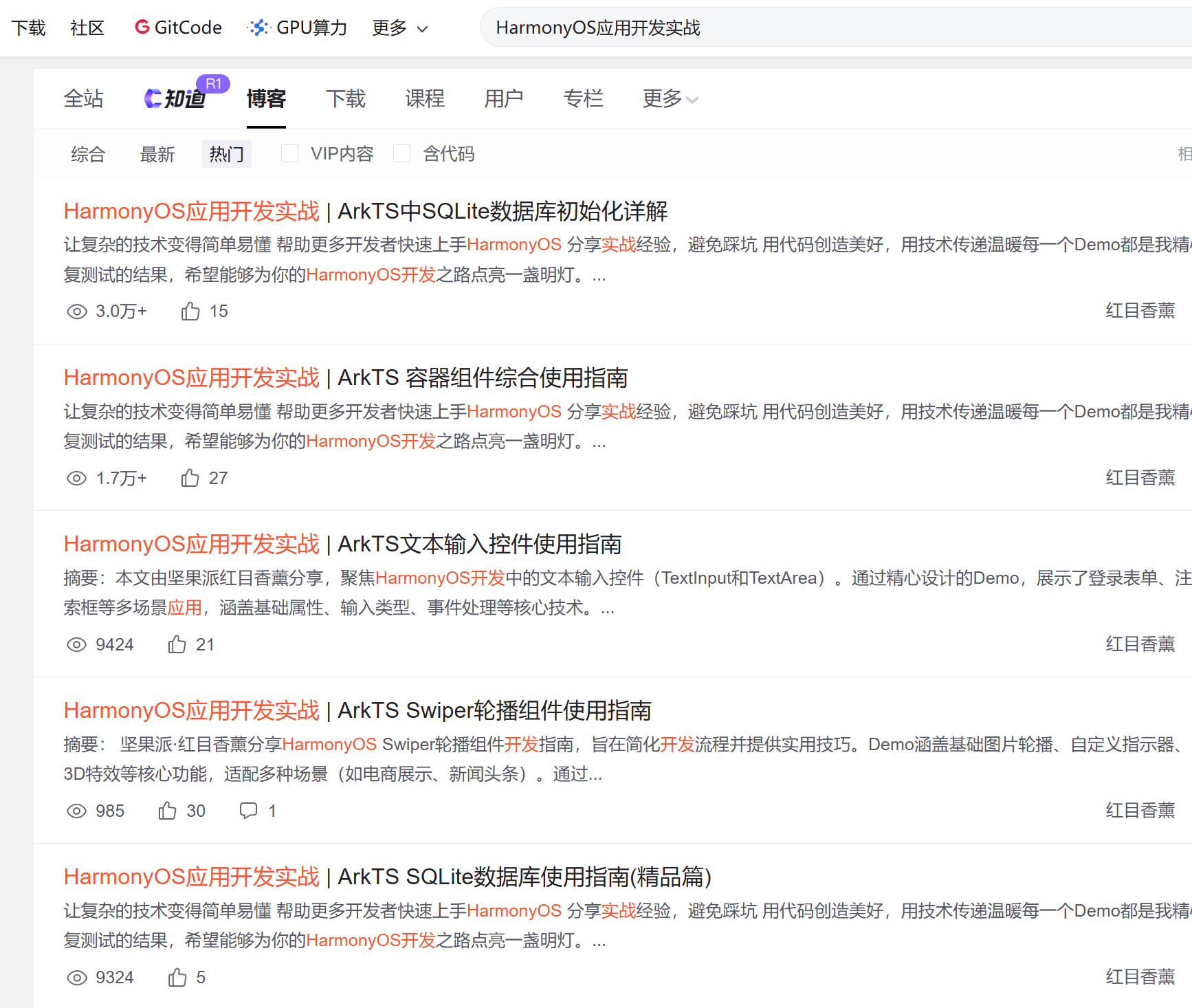
Task: Click the view count 3.0万+
Action: click(x=122, y=311)
